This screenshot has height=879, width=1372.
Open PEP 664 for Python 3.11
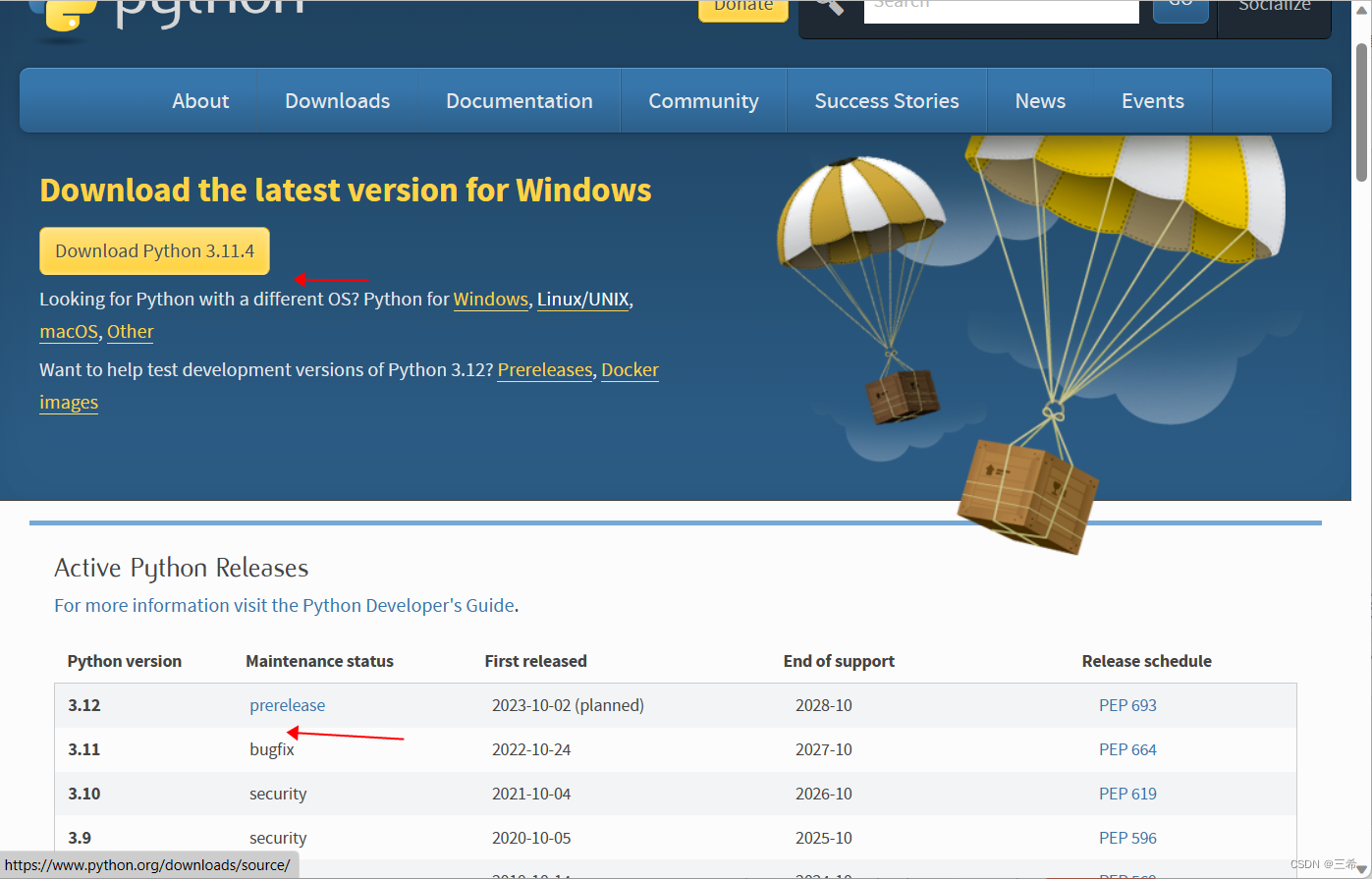[x=1127, y=748]
